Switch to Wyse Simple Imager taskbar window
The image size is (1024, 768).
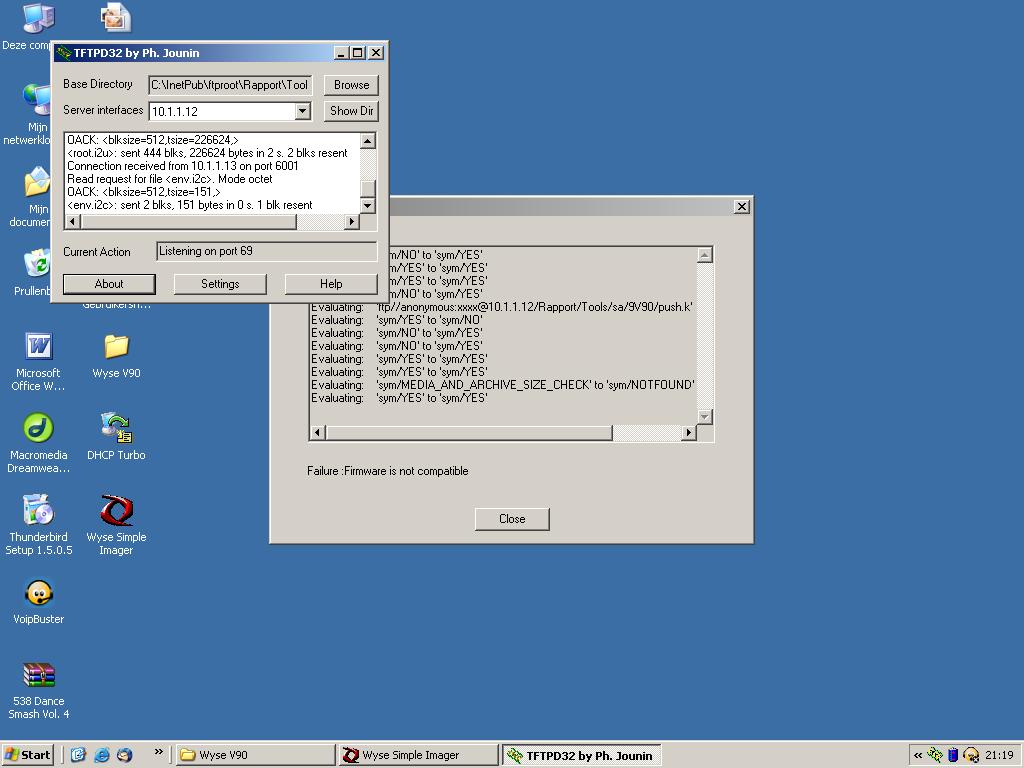(x=419, y=755)
